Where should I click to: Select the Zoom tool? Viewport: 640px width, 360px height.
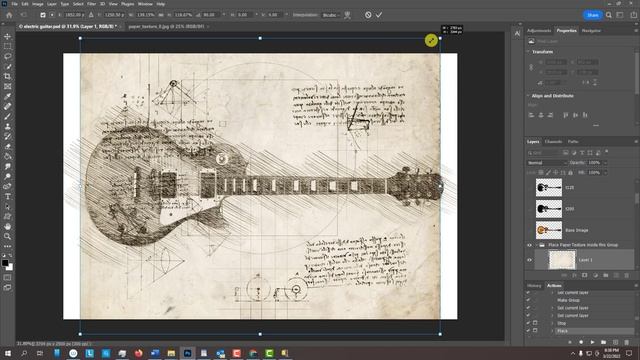(7, 236)
